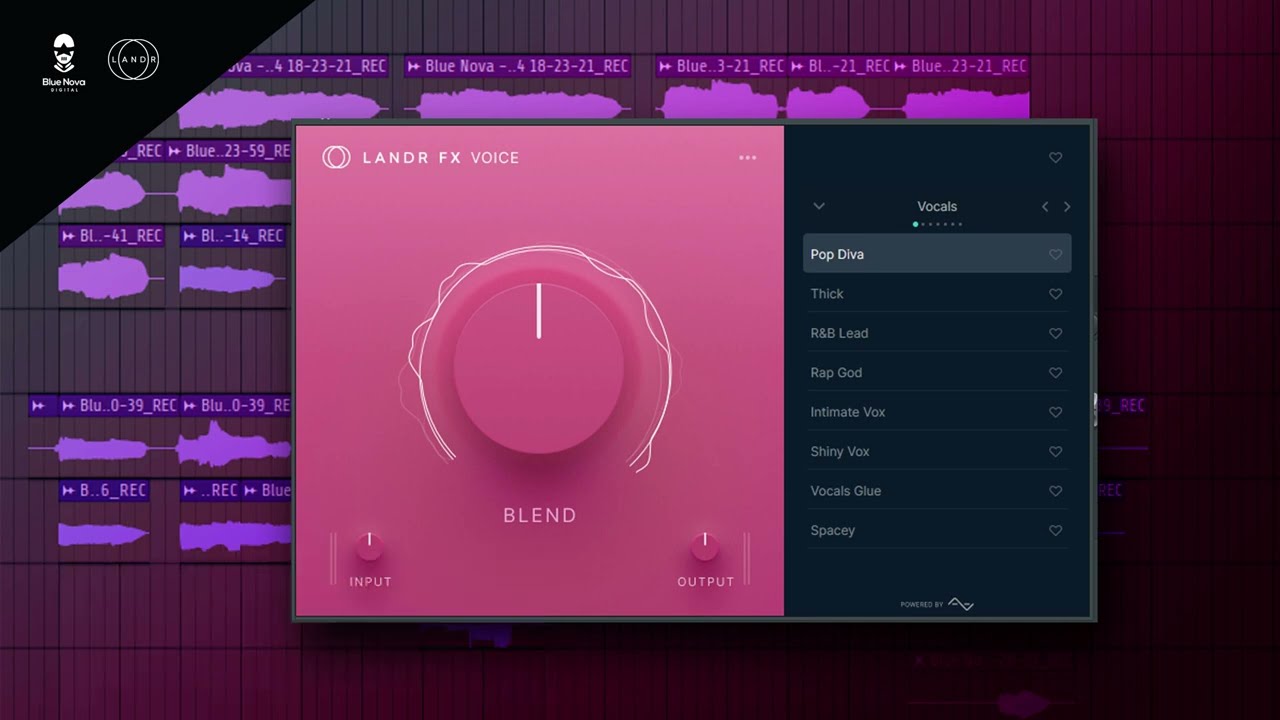The image size is (1280, 720).
Task: Favorite the Rap God preset heart
Action: coord(1055,373)
